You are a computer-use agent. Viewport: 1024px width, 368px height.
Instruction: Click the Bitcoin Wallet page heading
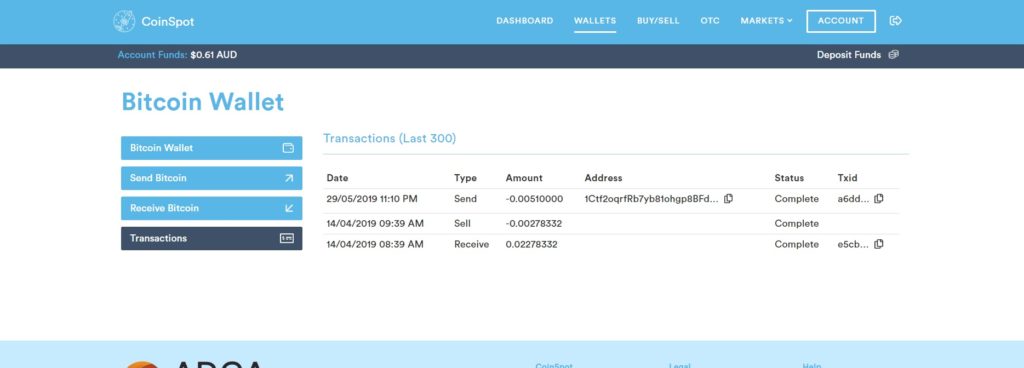coord(202,102)
